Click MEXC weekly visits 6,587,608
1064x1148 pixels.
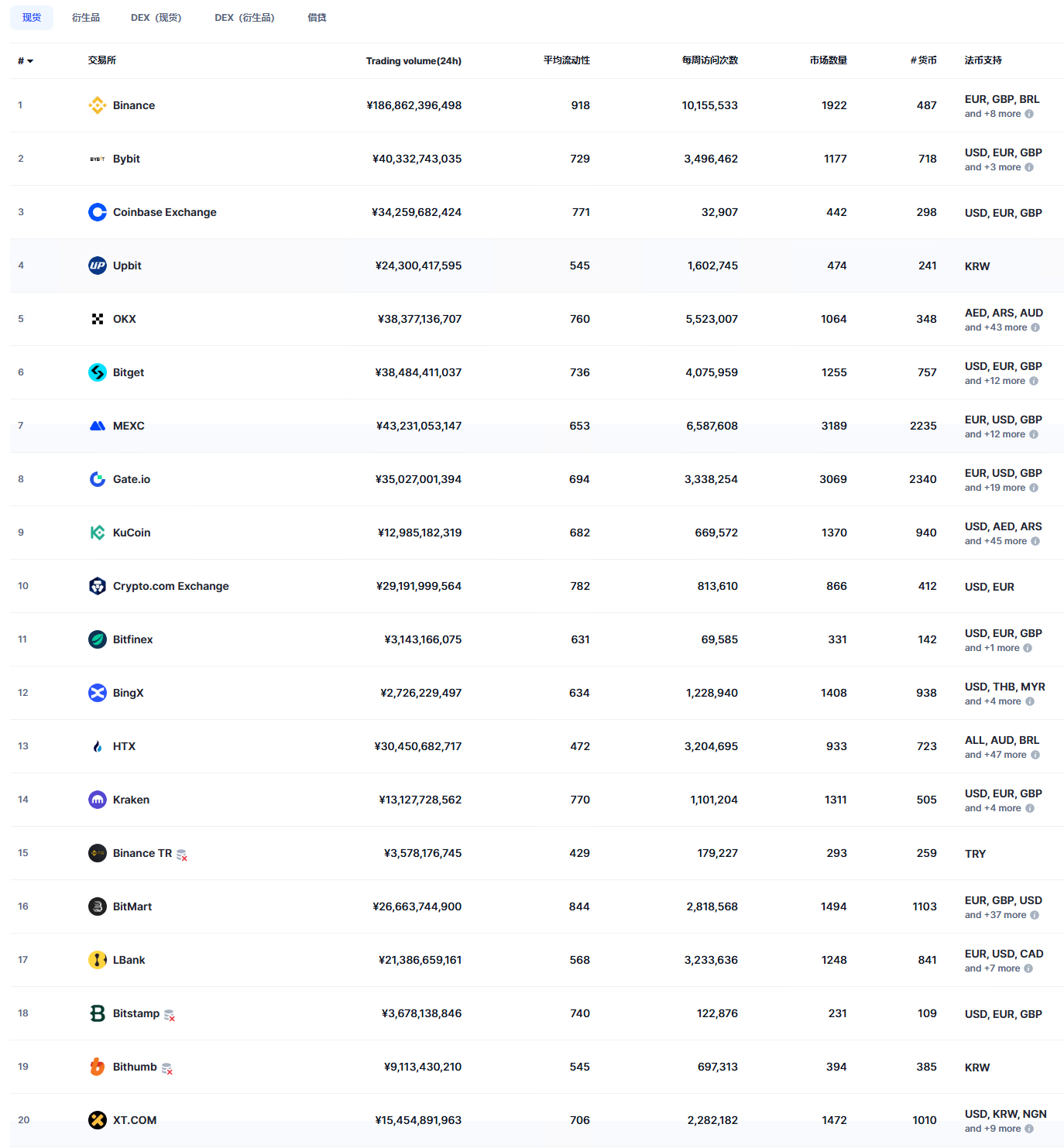(x=712, y=426)
